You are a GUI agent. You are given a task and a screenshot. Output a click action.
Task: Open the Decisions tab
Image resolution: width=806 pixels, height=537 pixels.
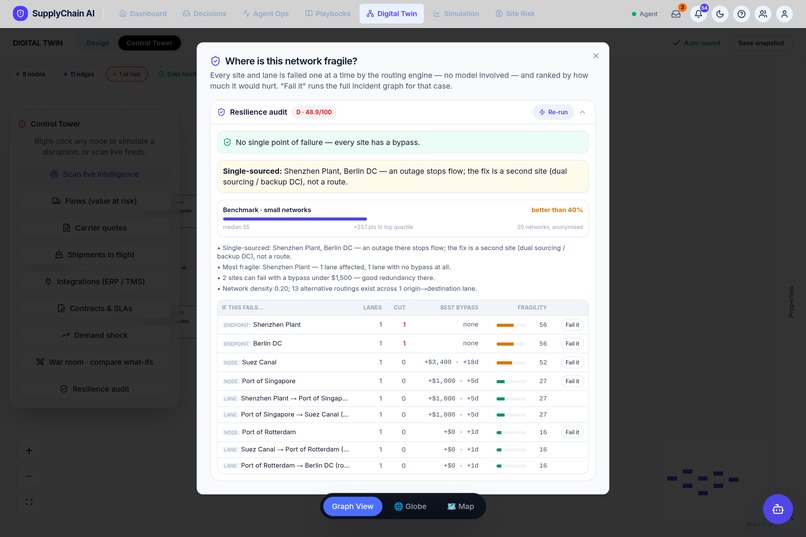tap(205, 14)
